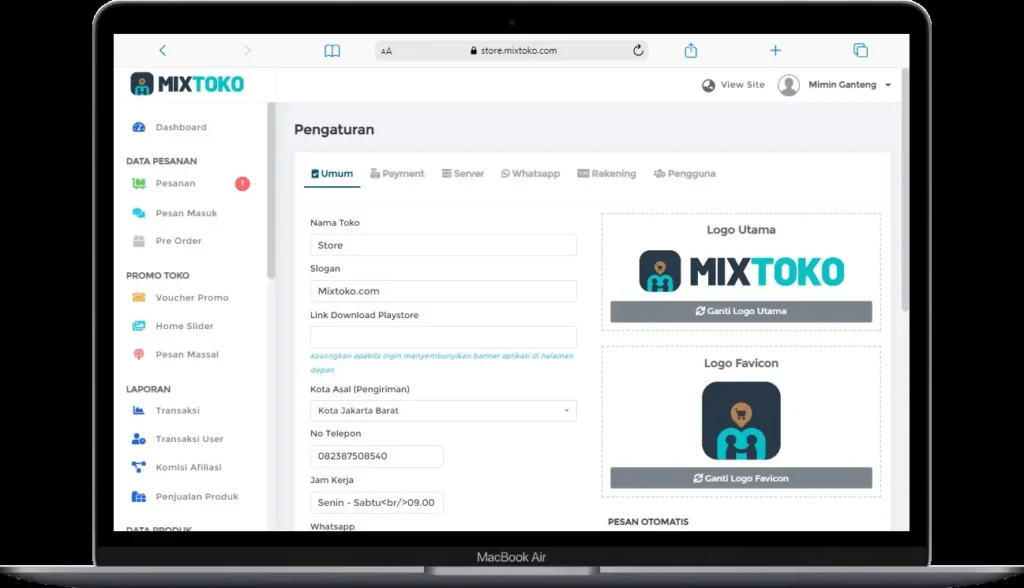Click the Logo Favicon preview image

click(741, 421)
